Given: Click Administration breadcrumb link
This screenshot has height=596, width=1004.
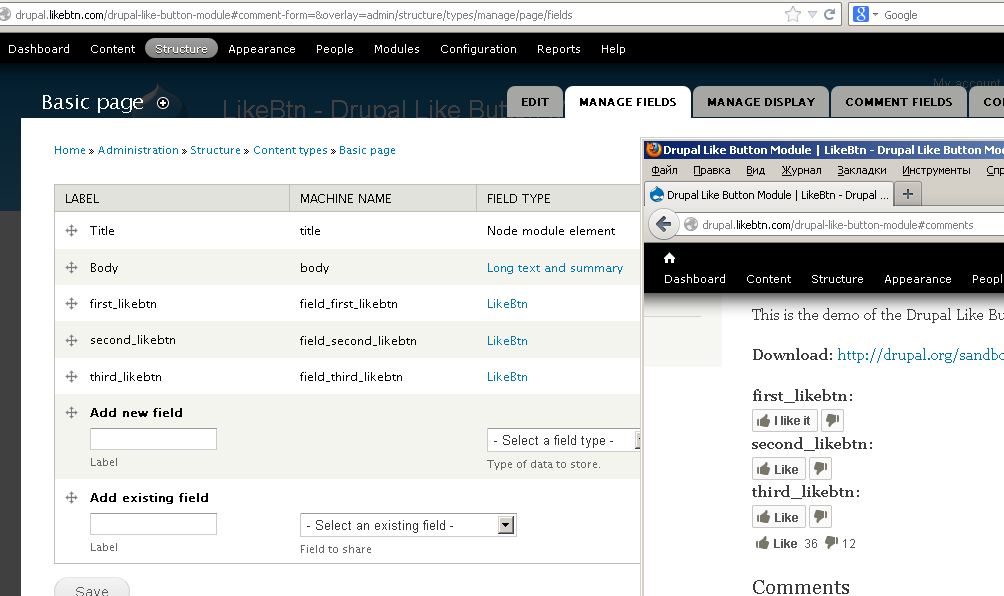Looking at the screenshot, I should [x=138, y=150].
